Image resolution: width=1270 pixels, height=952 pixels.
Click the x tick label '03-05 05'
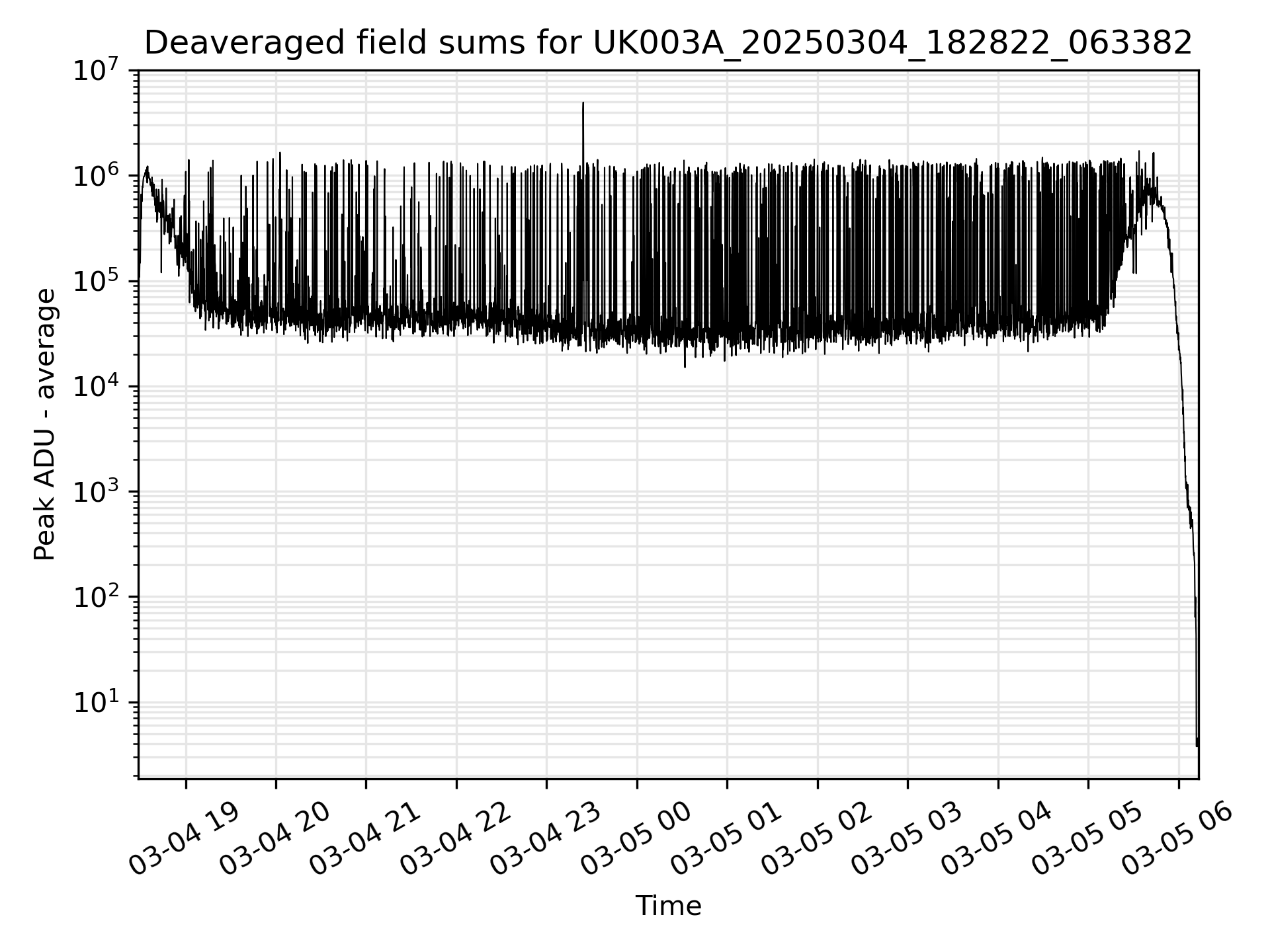(1087, 839)
